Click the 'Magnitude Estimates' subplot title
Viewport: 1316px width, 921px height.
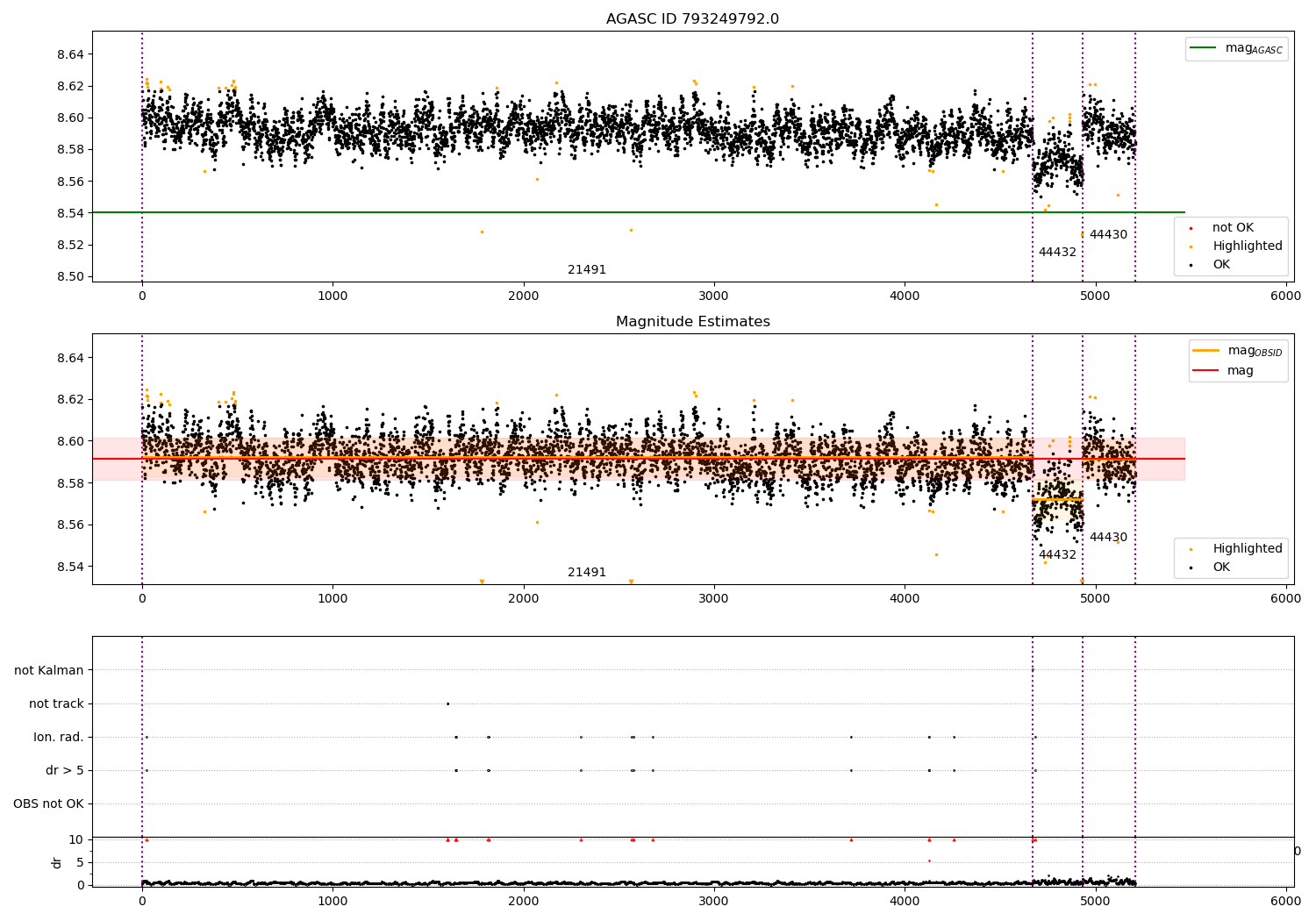tap(692, 322)
